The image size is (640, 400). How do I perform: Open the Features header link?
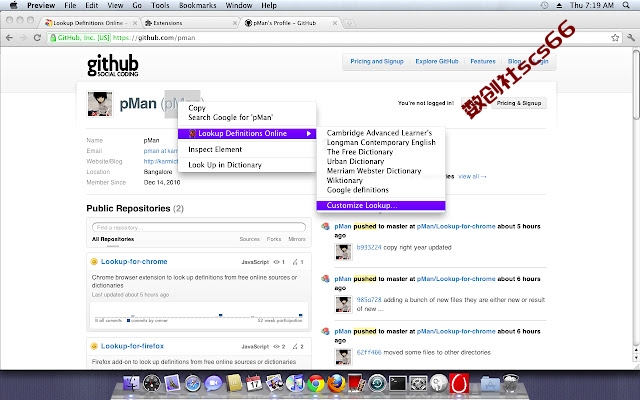[x=482, y=61]
